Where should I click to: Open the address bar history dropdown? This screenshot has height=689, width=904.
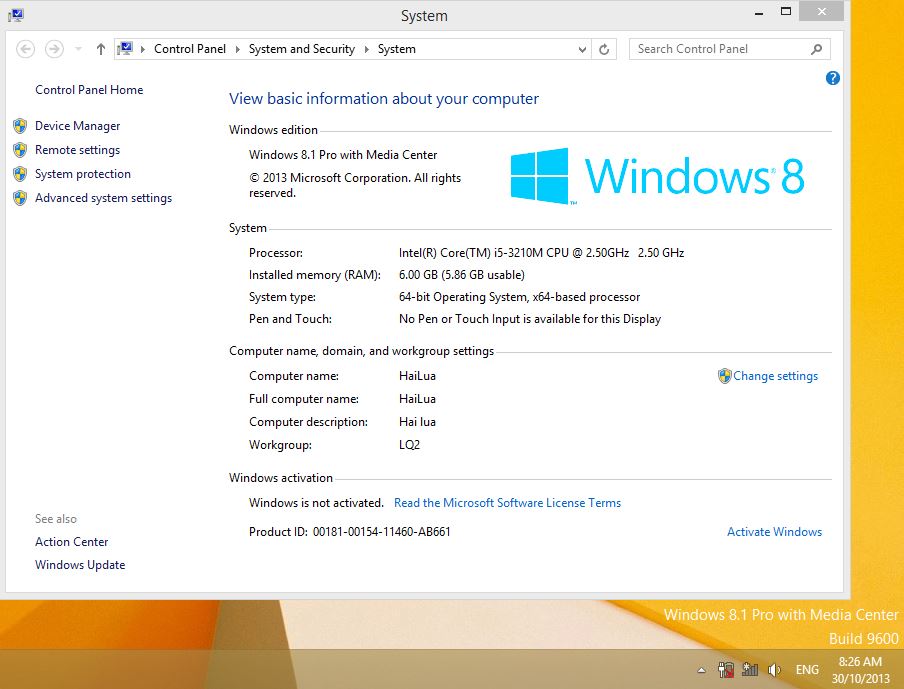pyautogui.click(x=582, y=50)
